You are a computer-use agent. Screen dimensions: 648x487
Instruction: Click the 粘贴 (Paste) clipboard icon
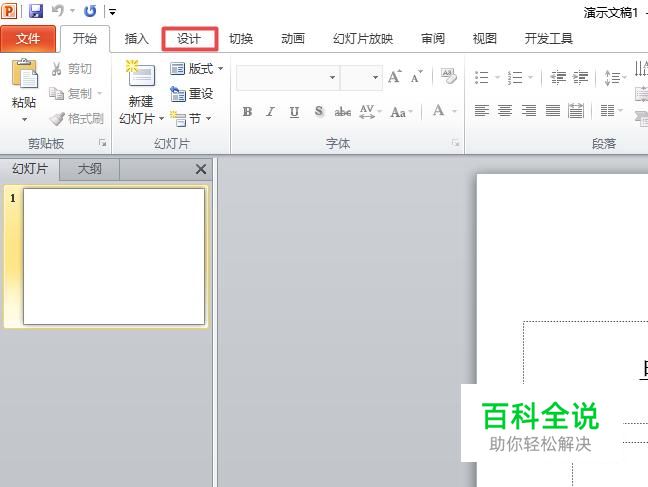24,74
